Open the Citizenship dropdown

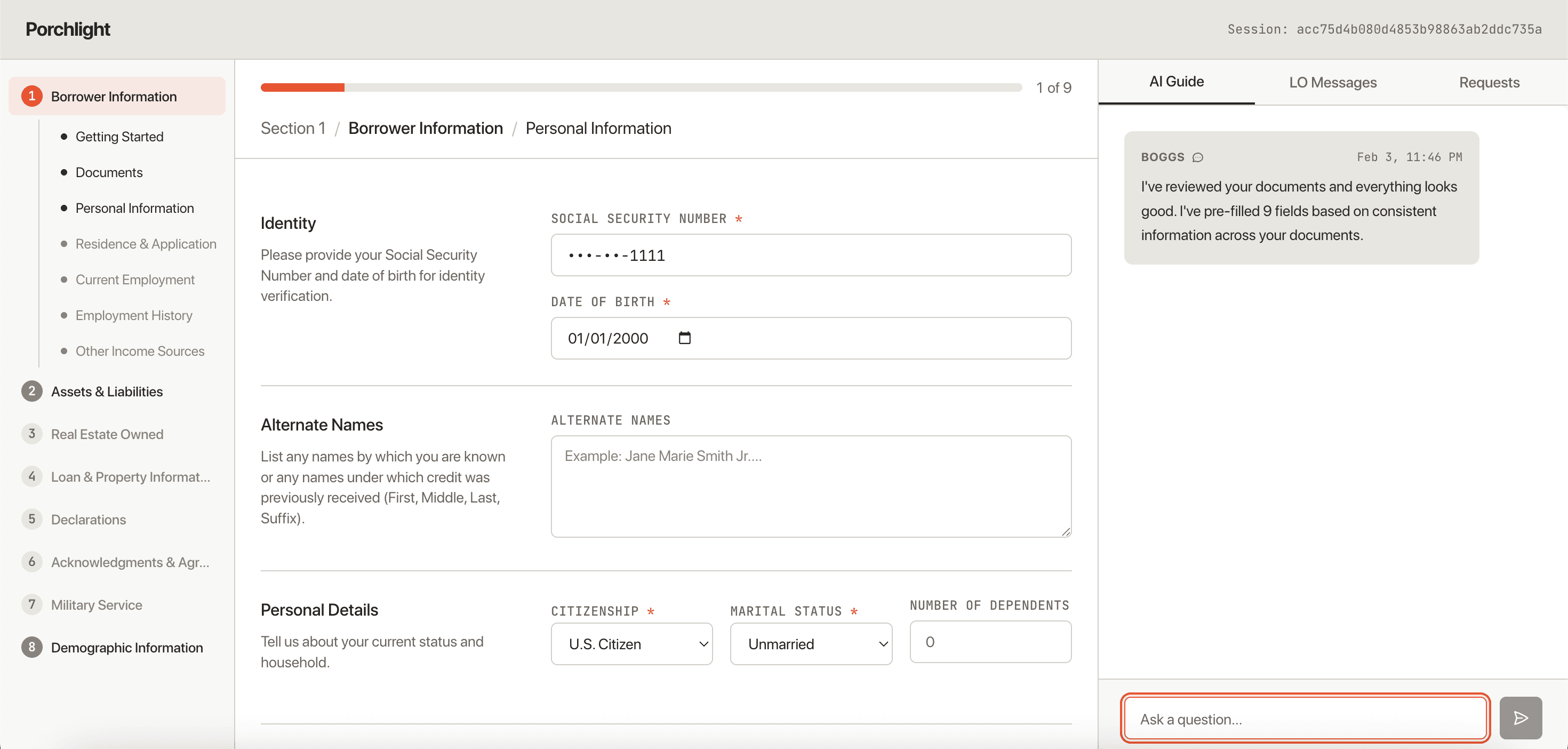pyautogui.click(x=631, y=644)
